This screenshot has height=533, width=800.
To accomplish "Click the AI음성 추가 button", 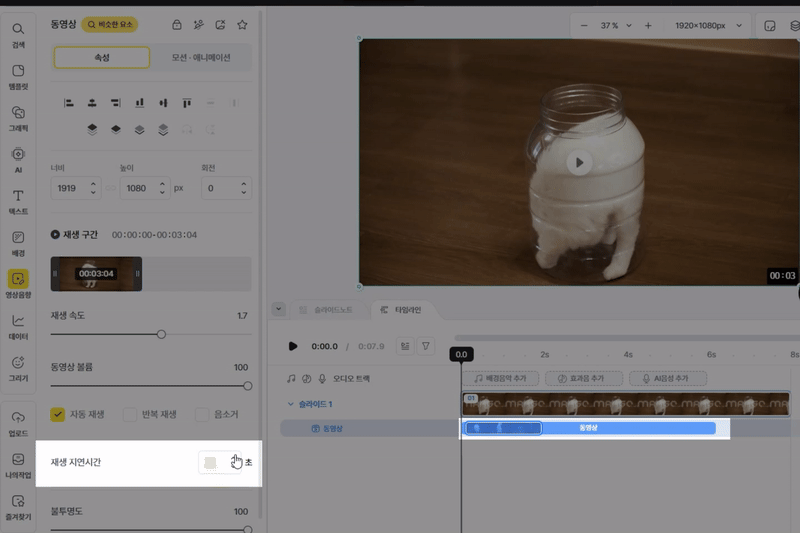I will tap(668, 379).
